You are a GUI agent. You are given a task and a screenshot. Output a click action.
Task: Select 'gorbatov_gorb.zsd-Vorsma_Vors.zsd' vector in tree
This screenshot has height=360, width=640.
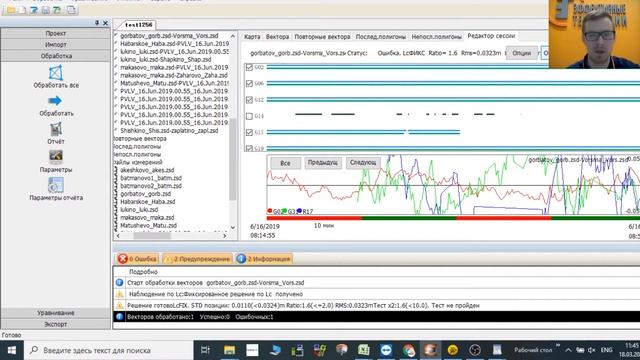(x=169, y=36)
